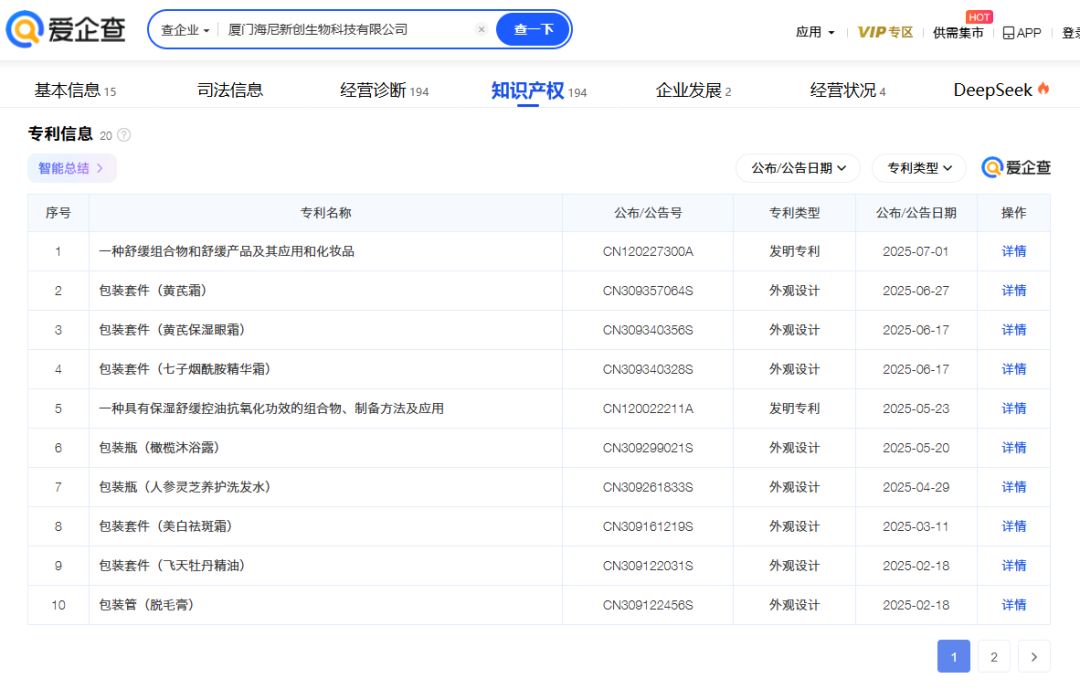
Task: Open 详情 for 包装套件（黄芪保湿眼霜）
Action: tap(1013, 330)
